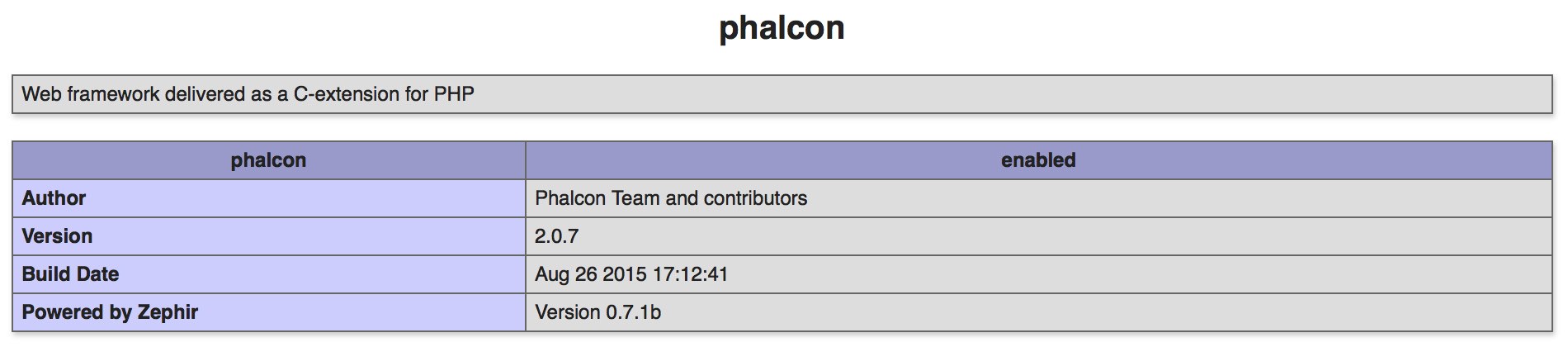Click the Version 0.7.1b value cell
The image size is (1568, 347).
point(1038,312)
